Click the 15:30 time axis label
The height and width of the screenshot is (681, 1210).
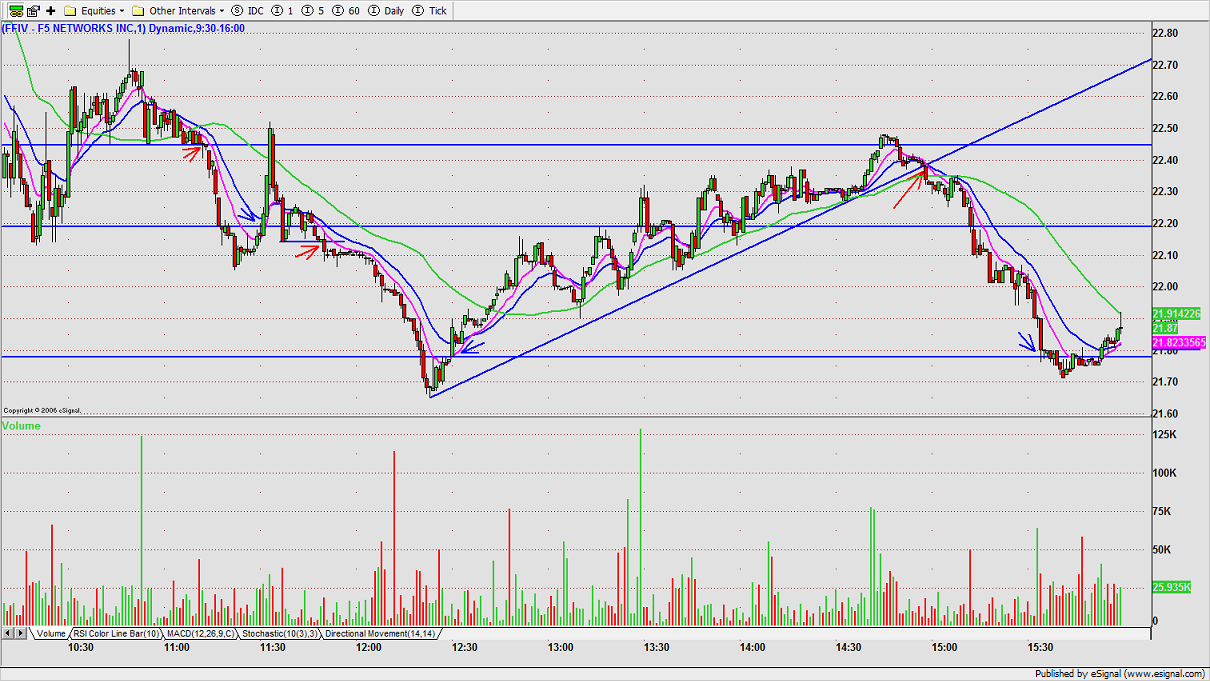pyautogui.click(x=1040, y=647)
